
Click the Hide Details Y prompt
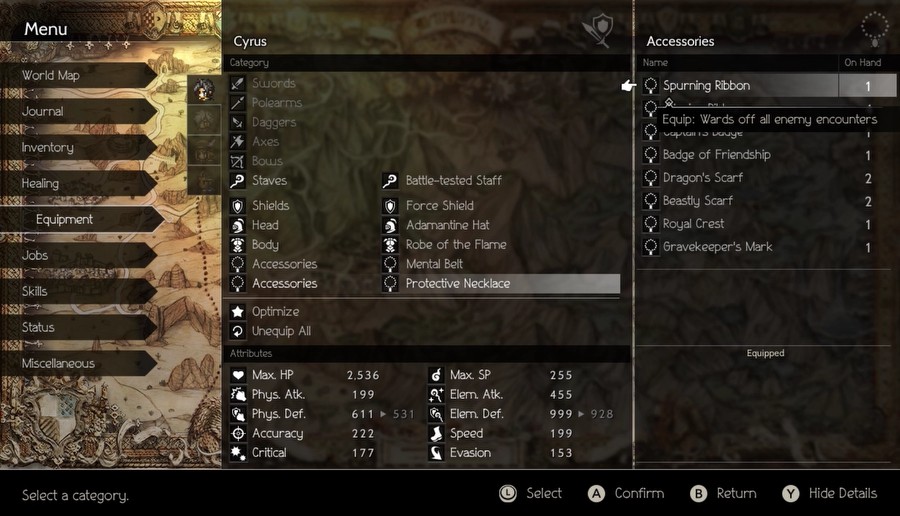(x=829, y=494)
